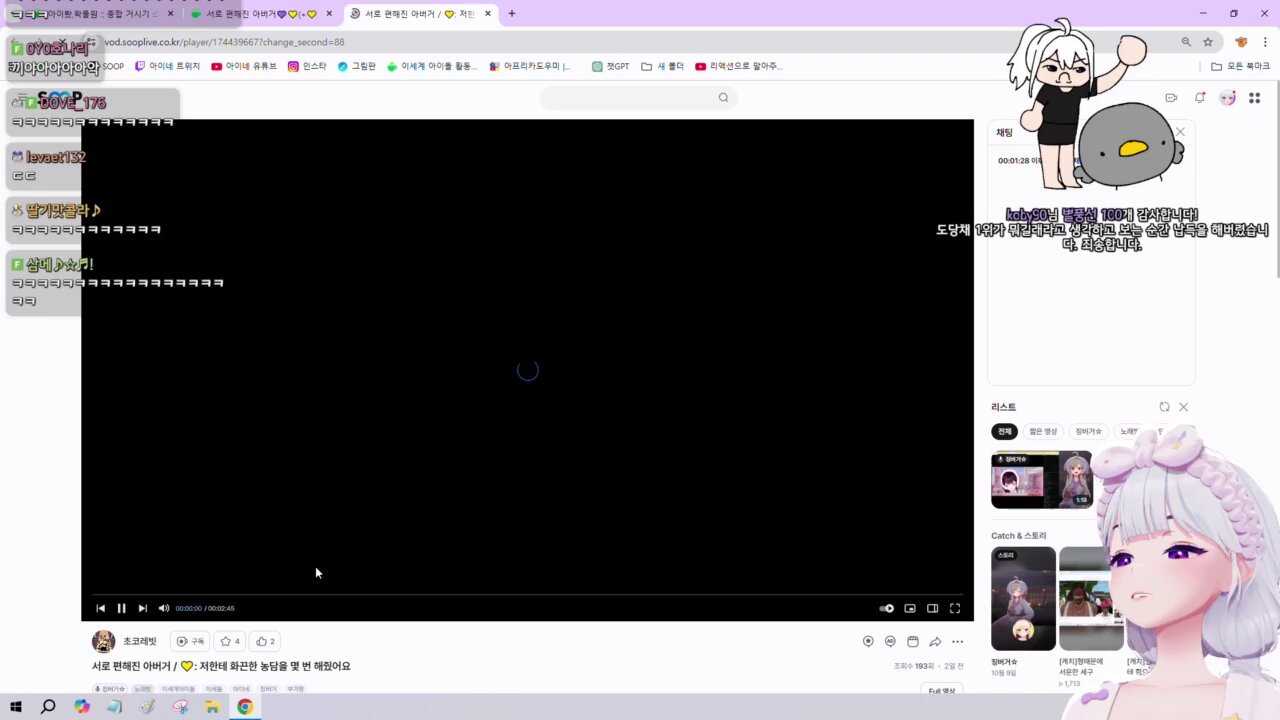
Task: Open the 초코레빗 channel name link
Action: (x=140, y=641)
